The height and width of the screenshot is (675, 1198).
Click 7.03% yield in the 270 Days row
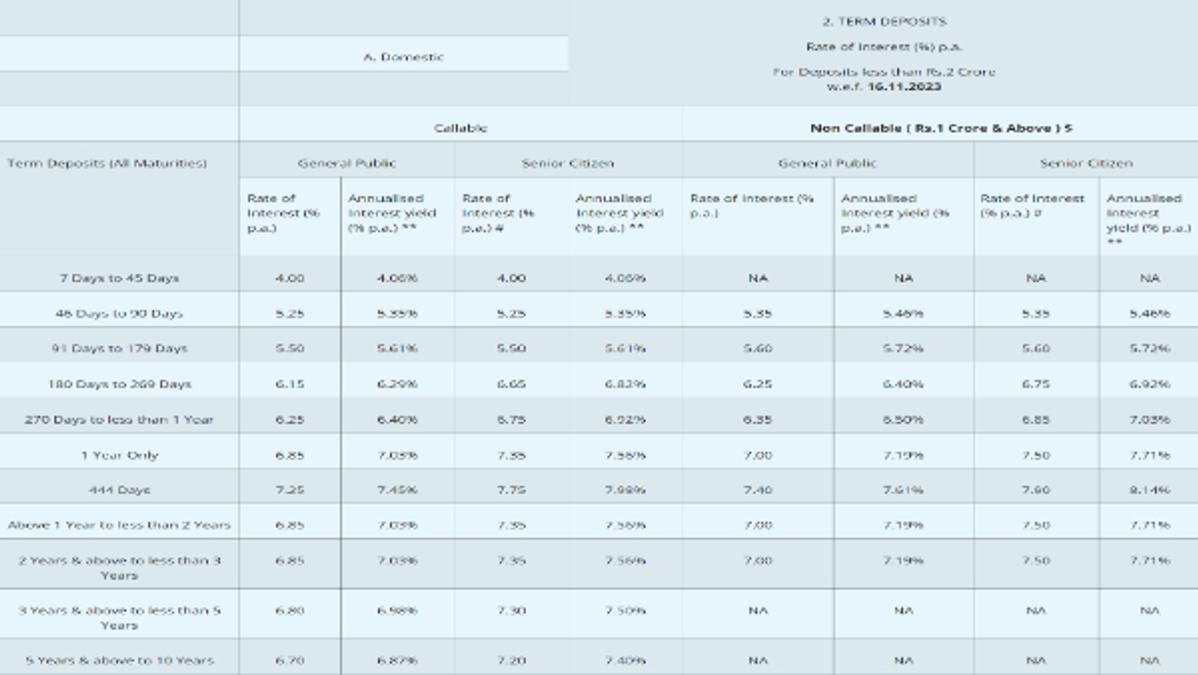pyautogui.click(x=1149, y=420)
